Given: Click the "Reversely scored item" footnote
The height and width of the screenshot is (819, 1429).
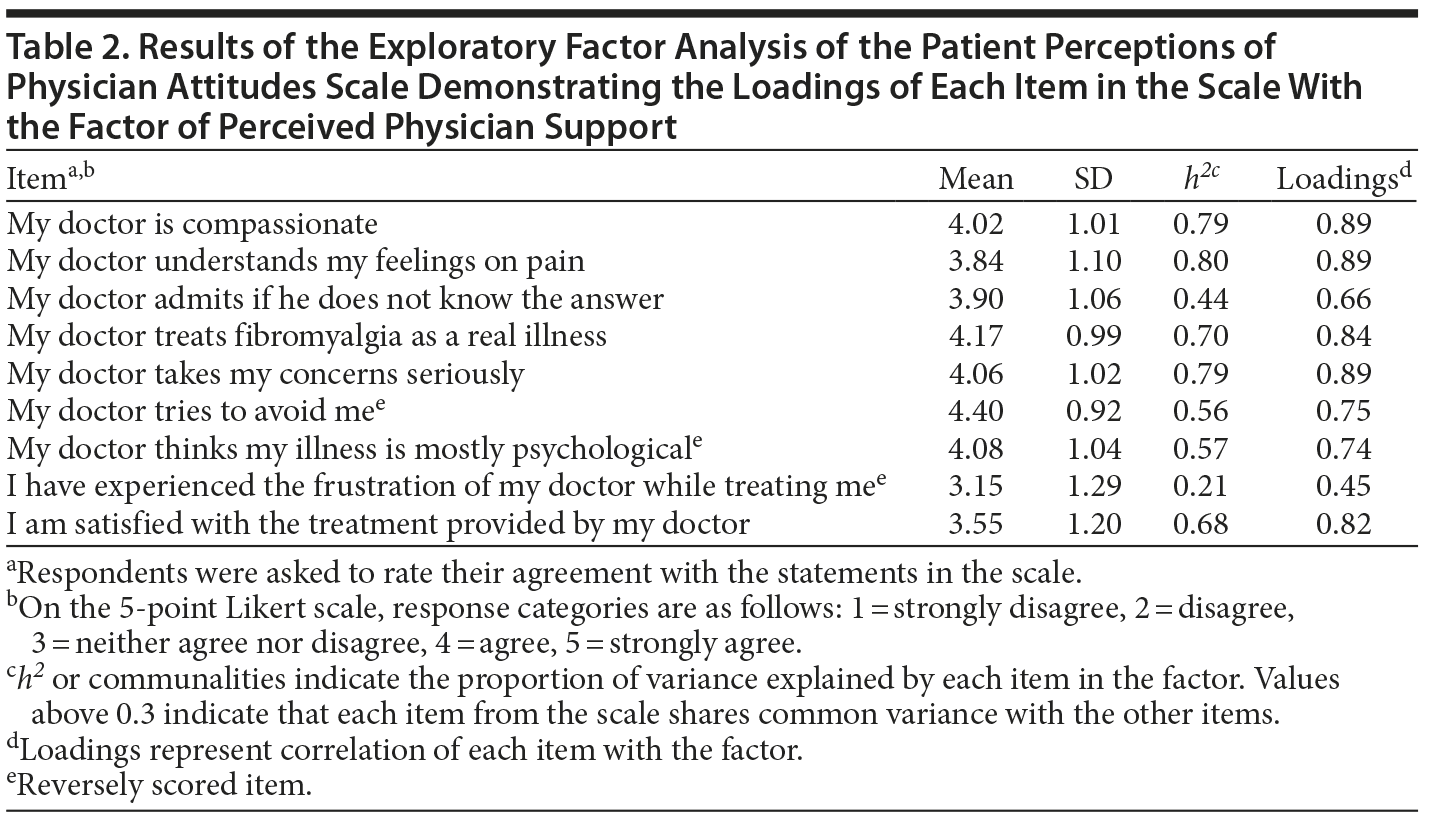Looking at the screenshot, I should click(160, 785).
